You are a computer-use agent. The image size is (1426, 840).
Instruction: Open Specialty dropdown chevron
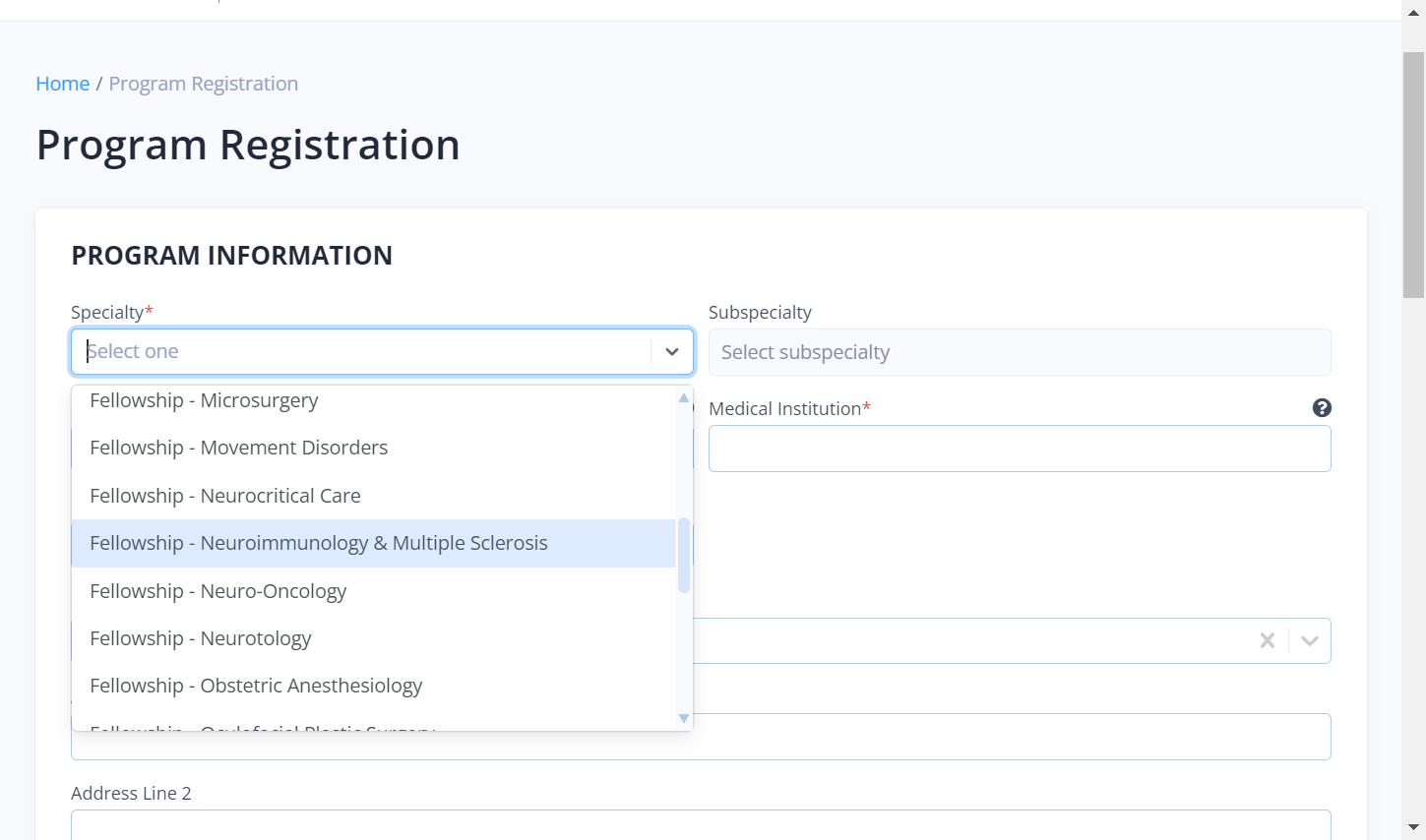672,351
